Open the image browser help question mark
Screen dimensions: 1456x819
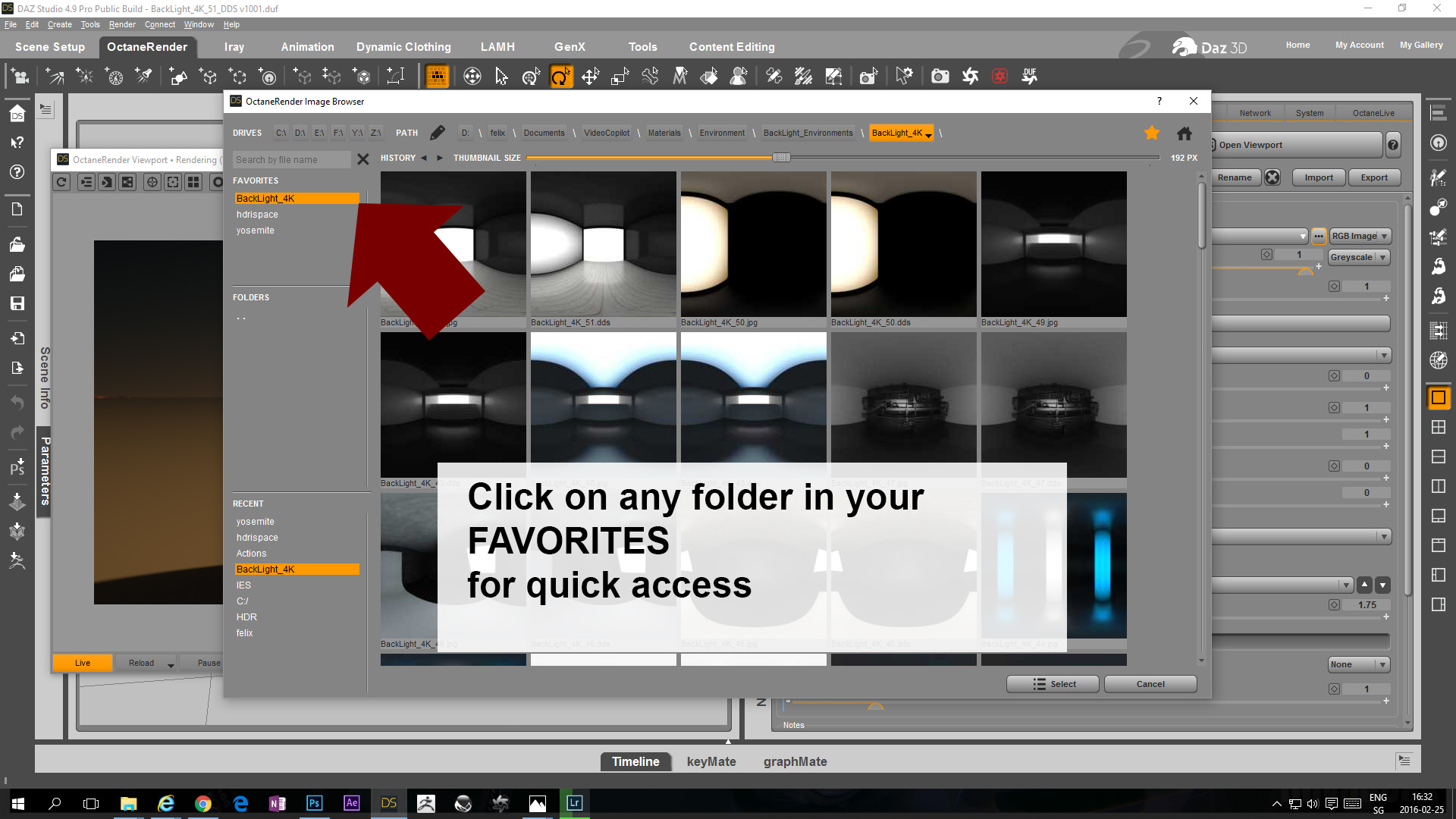1159,101
